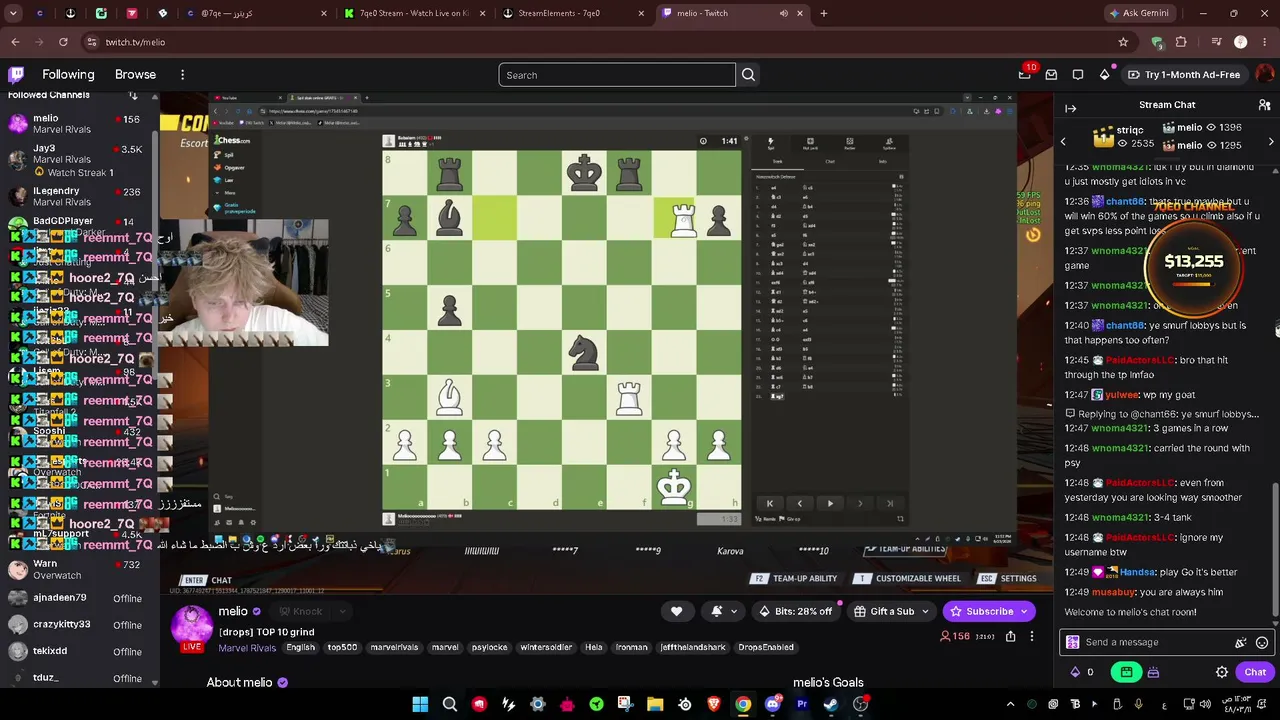Open Twitch chat bubble activity icon

(1078, 74)
